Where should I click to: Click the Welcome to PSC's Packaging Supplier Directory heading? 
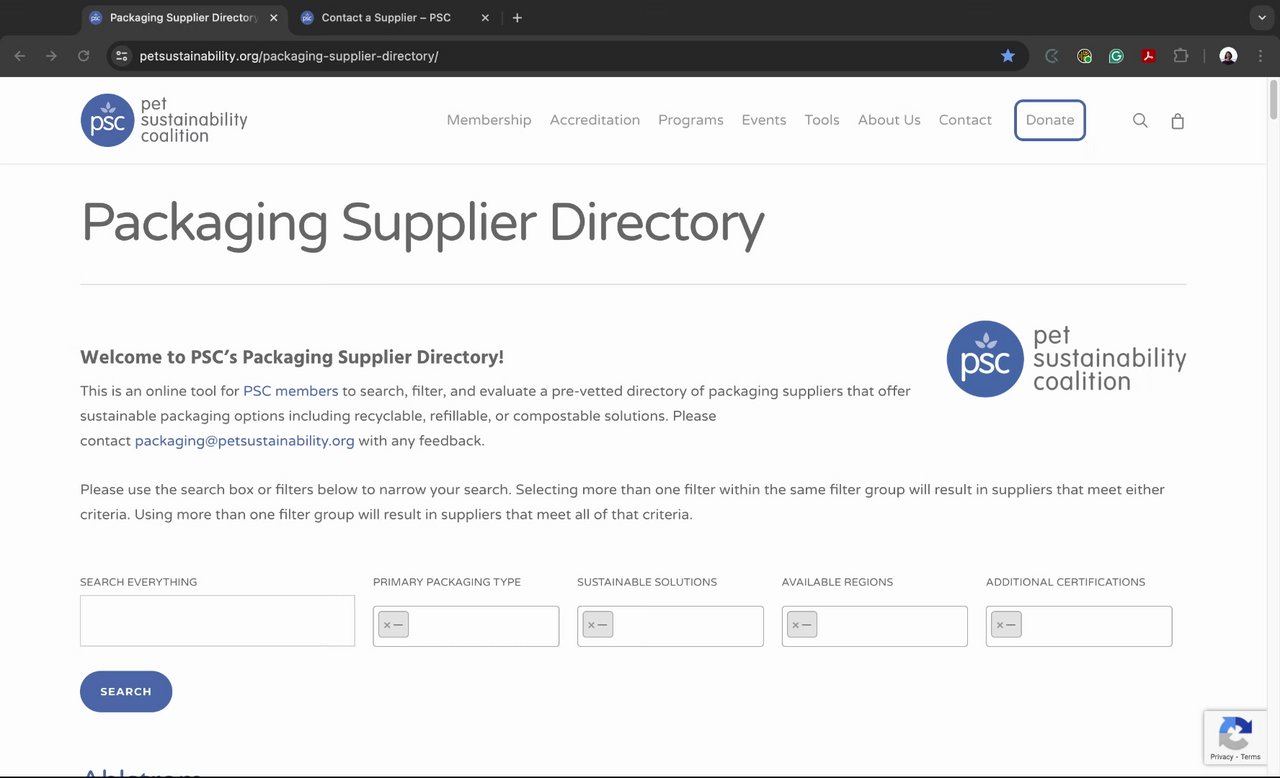(x=292, y=357)
